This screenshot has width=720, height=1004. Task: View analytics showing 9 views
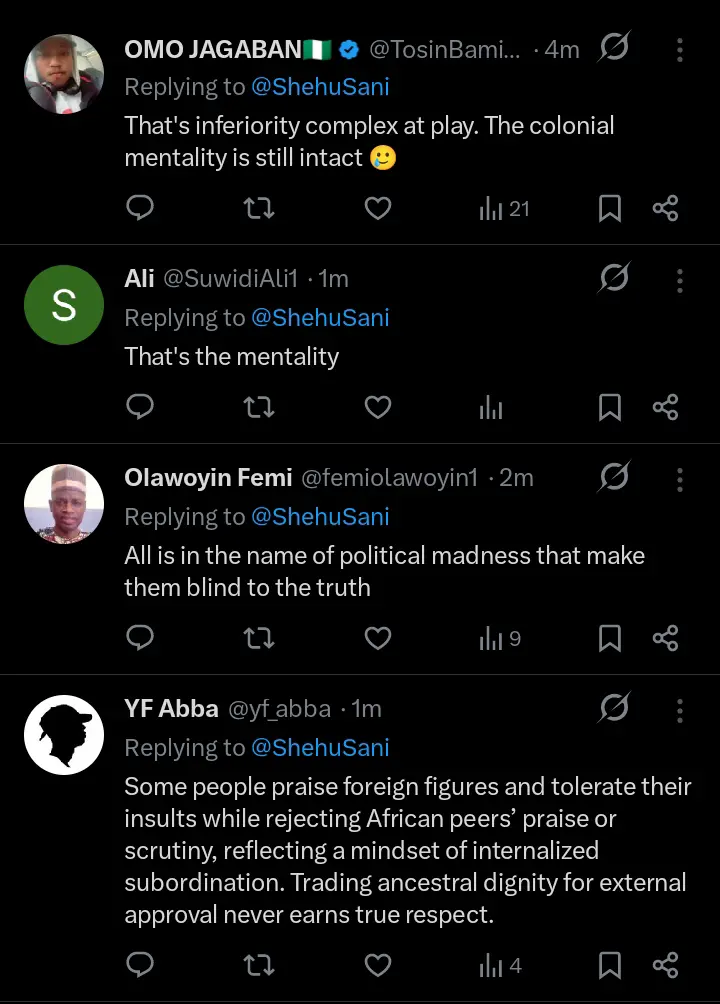pos(500,638)
